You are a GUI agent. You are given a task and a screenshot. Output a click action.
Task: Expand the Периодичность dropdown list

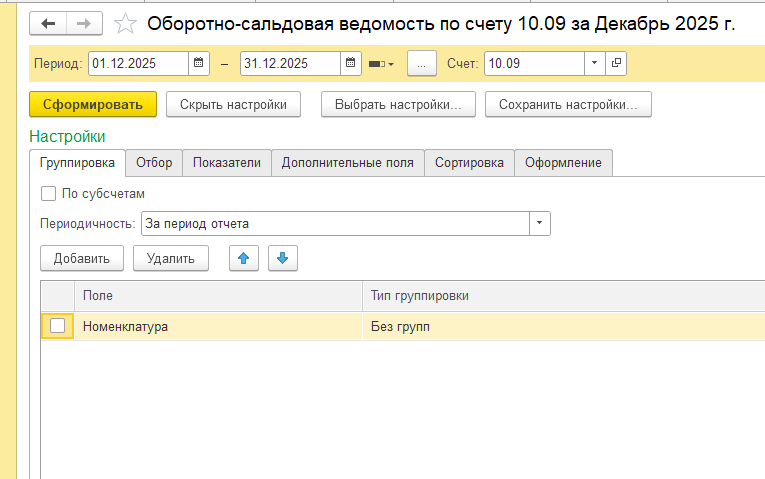pos(540,223)
